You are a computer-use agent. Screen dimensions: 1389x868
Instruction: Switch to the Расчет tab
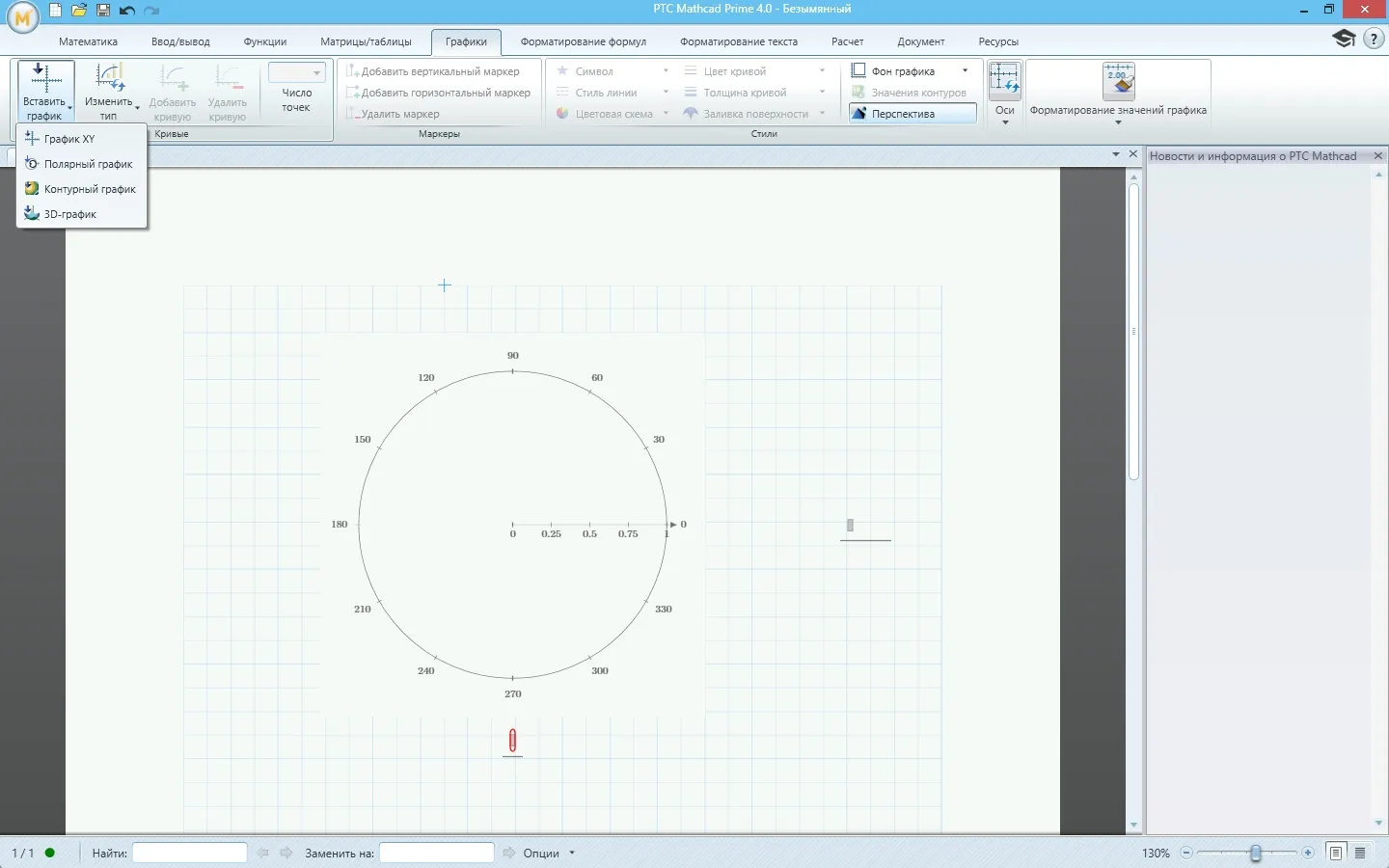pyautogui.click(x=848, y=41)
